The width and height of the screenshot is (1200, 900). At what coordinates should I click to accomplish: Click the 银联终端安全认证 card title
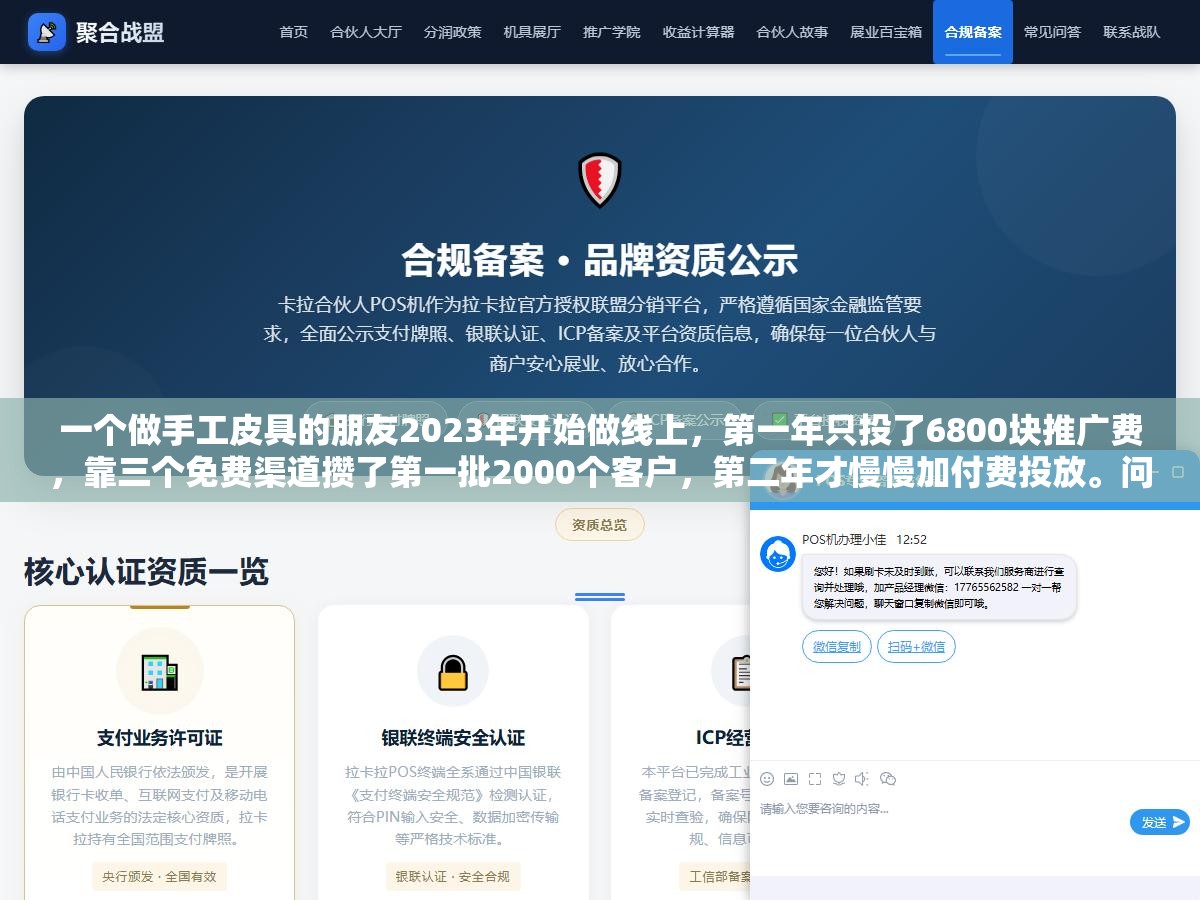(453, 738)
